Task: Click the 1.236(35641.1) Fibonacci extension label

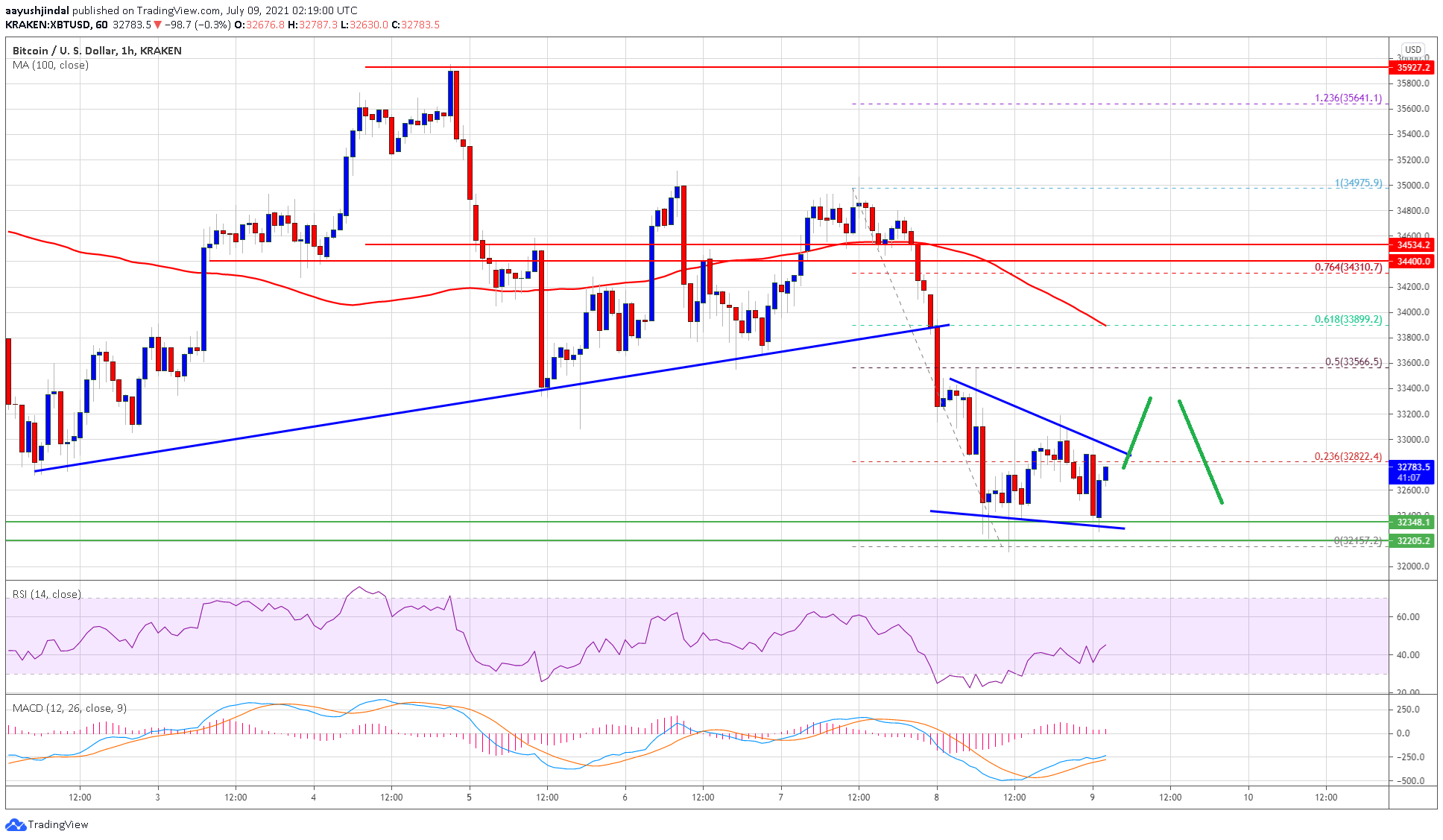Action: 1348,98
